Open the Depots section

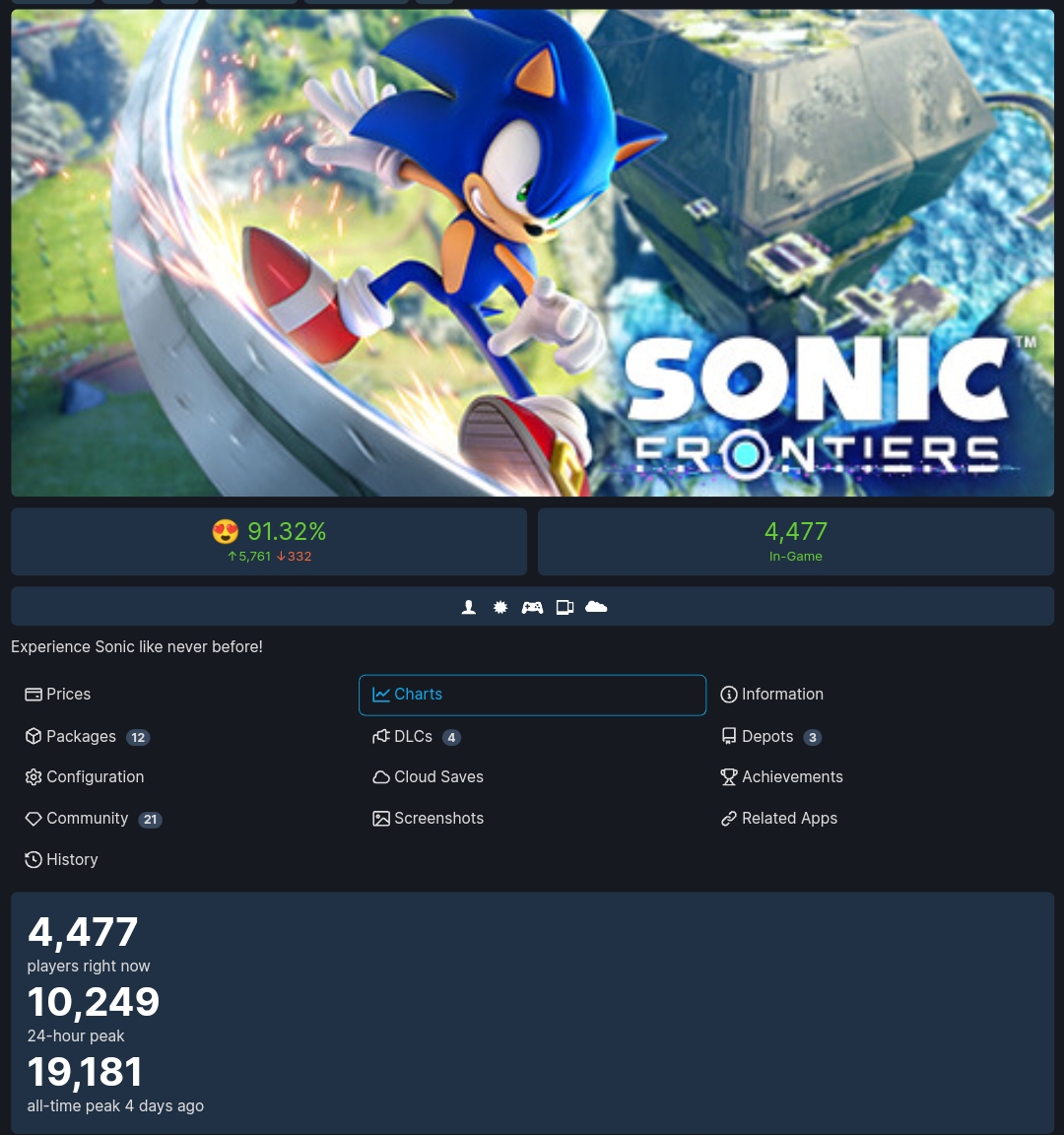point(769,737)
